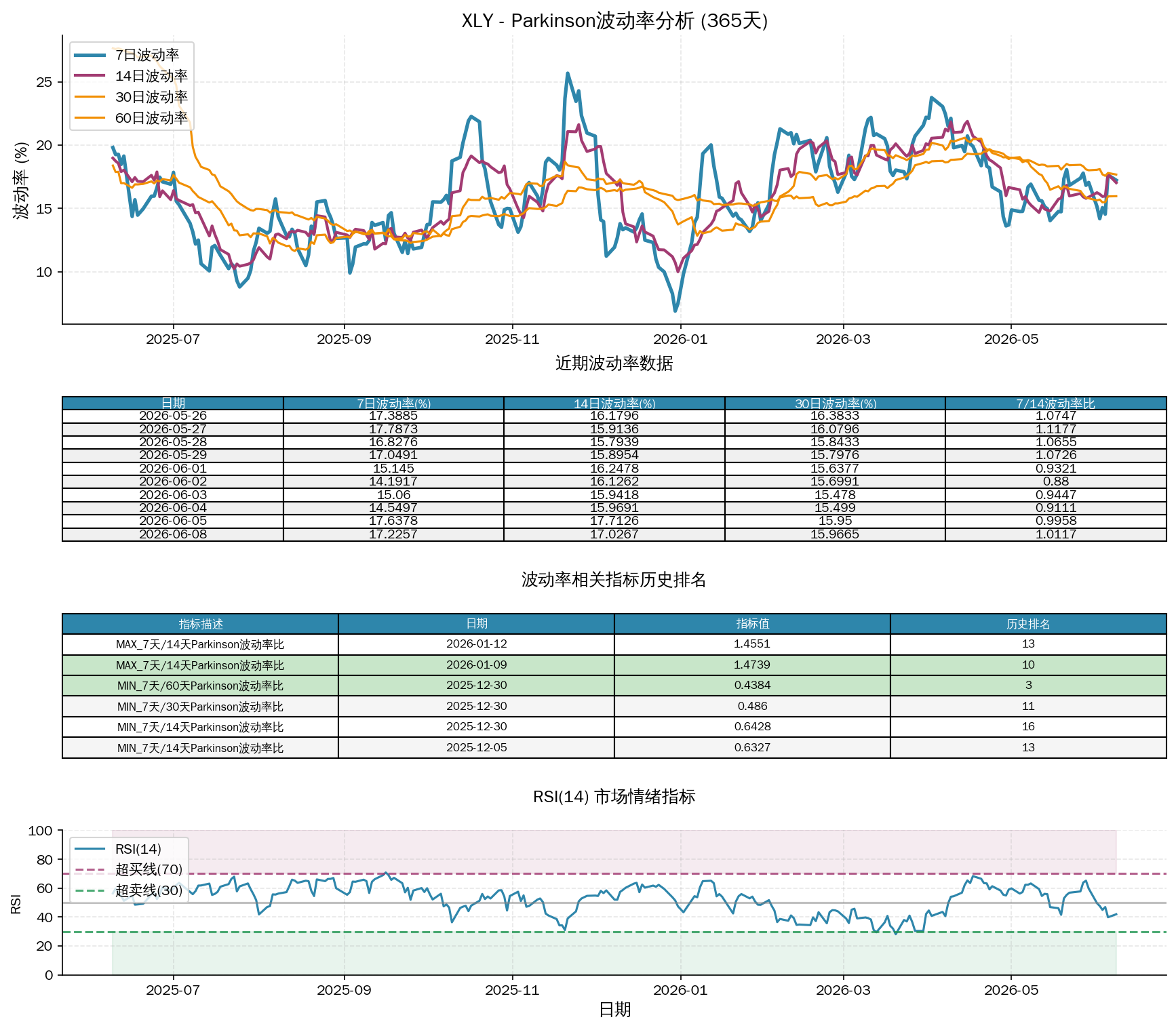Click the 指标描述 column header
The height and width of the screenshot is (1028, 1176).
click(x=201, y=624)
